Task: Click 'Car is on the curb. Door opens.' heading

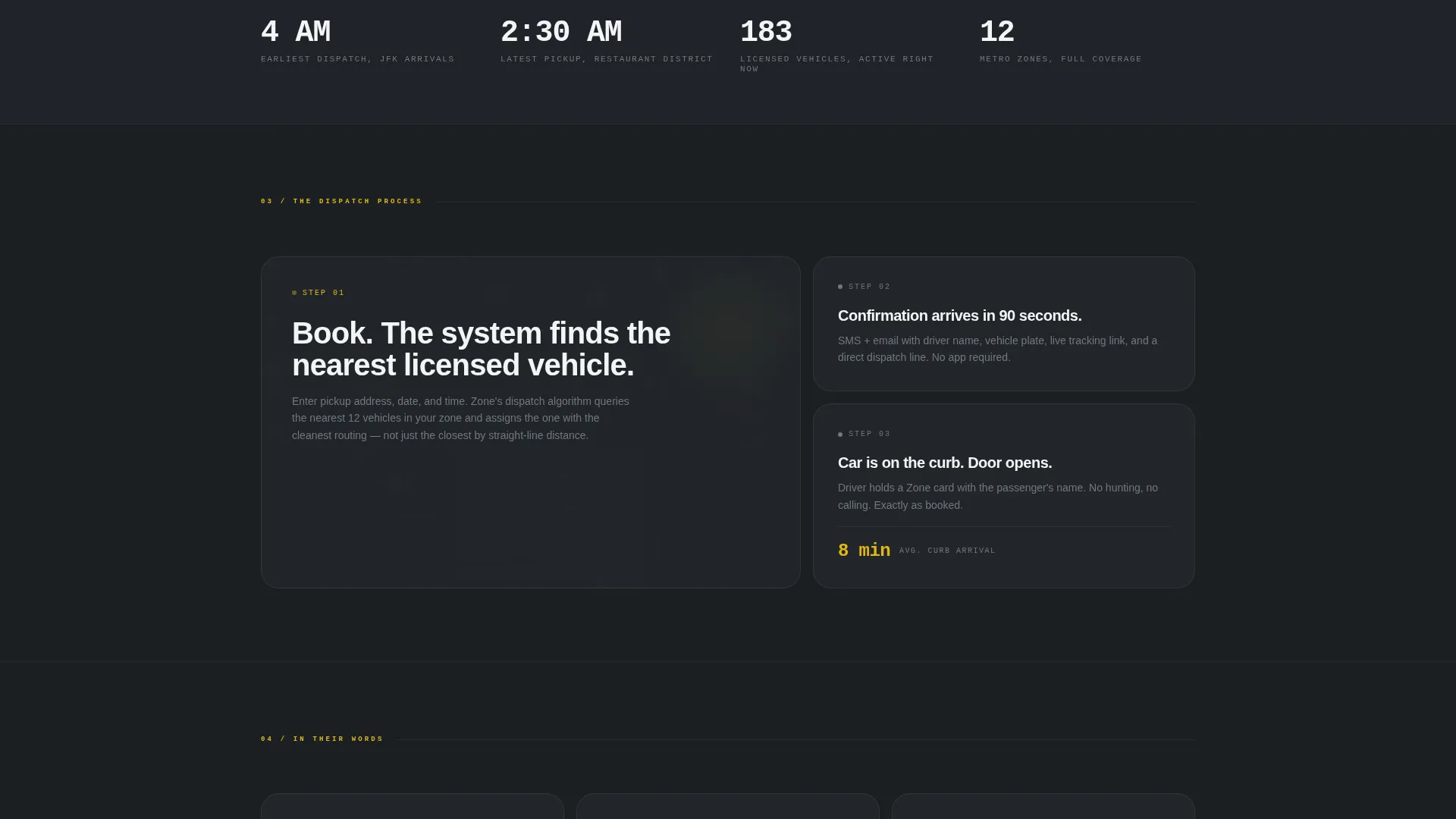Action: [945, 463]
